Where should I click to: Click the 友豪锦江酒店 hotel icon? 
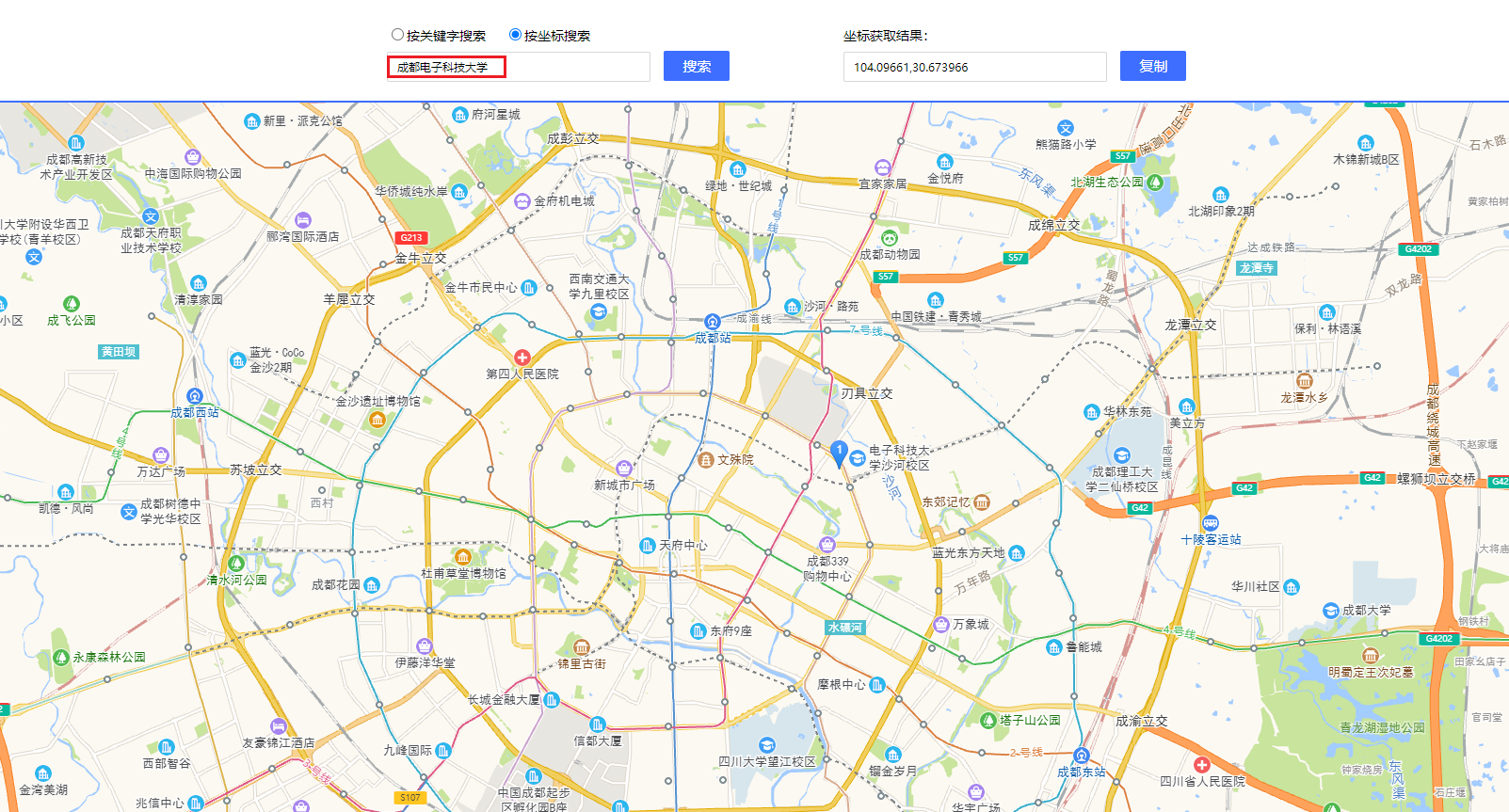click(x=278, y=726)
